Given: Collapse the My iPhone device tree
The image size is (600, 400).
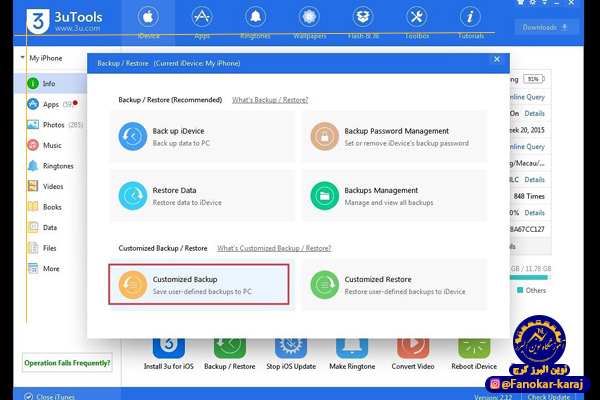Looking at the screenshot, I should (23, 58).
